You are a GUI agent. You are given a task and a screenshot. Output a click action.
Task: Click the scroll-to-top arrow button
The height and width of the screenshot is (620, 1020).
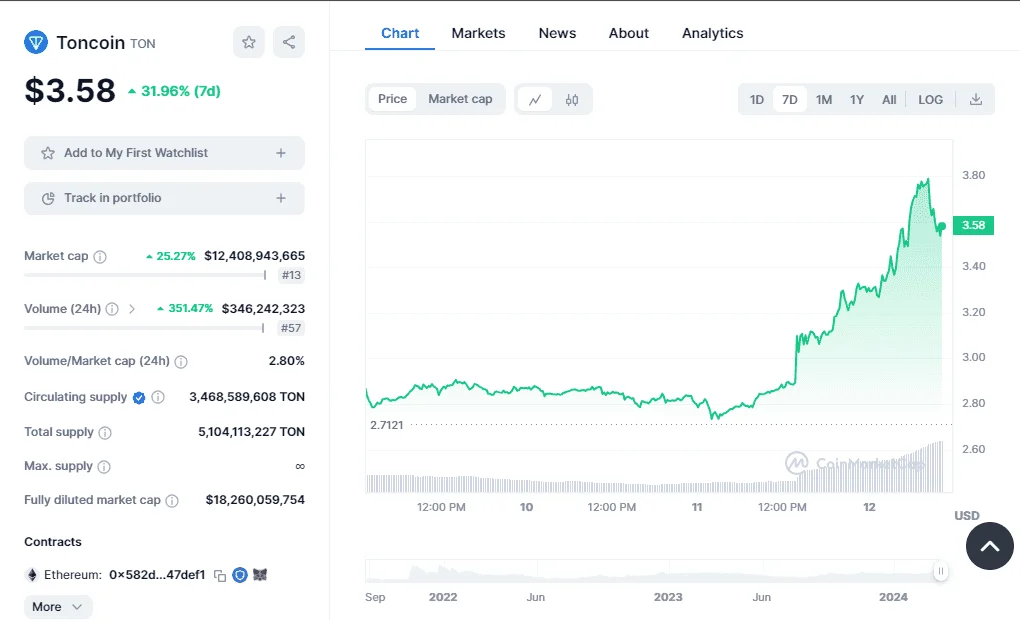(989, 546)
